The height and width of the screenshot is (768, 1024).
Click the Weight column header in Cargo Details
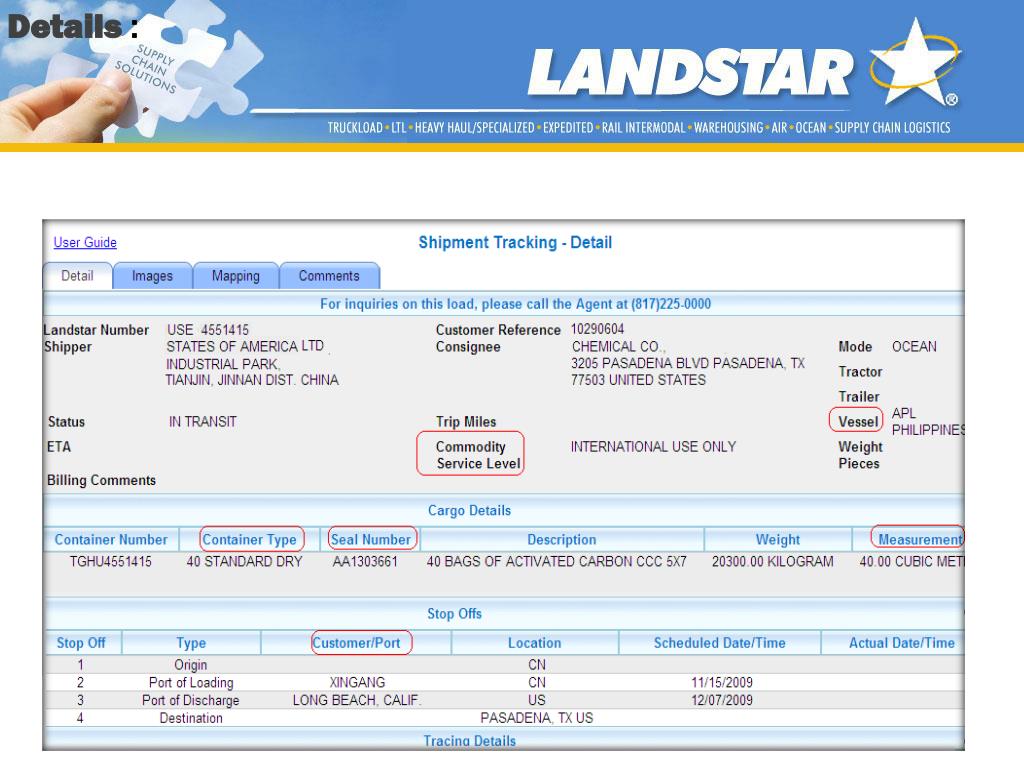777,539
